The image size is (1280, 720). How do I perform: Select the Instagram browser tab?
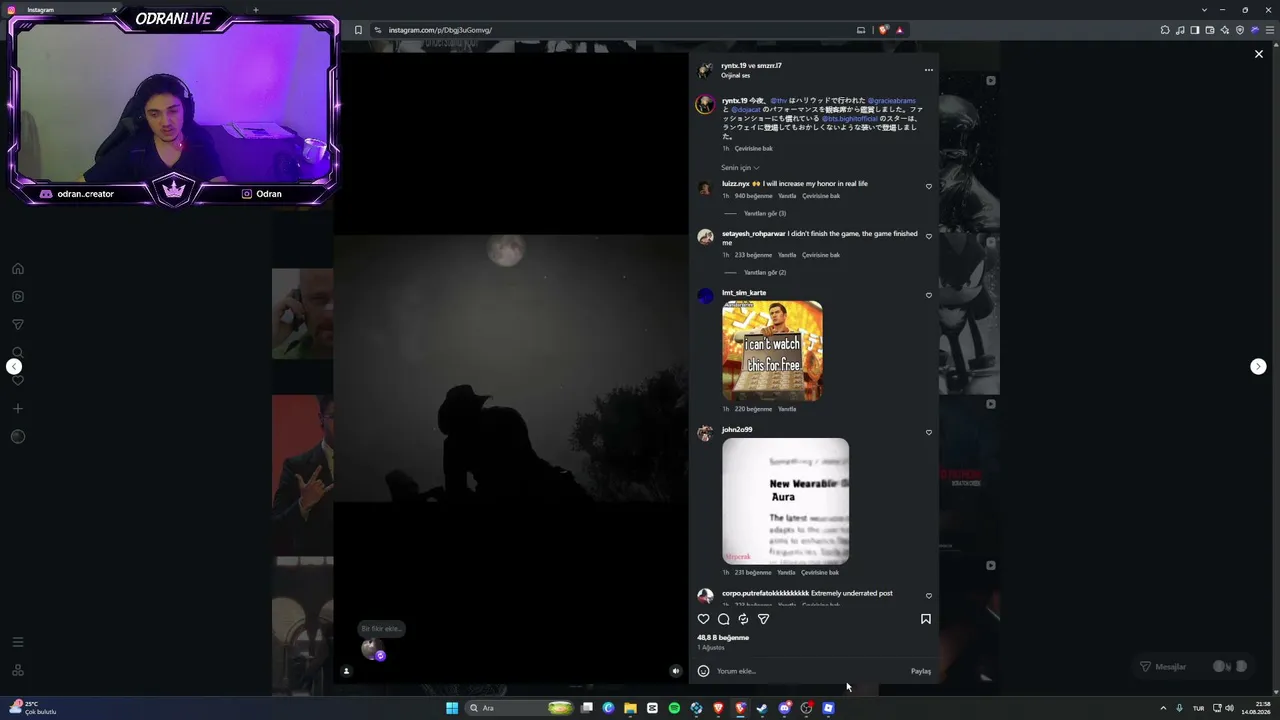(63, 10)
